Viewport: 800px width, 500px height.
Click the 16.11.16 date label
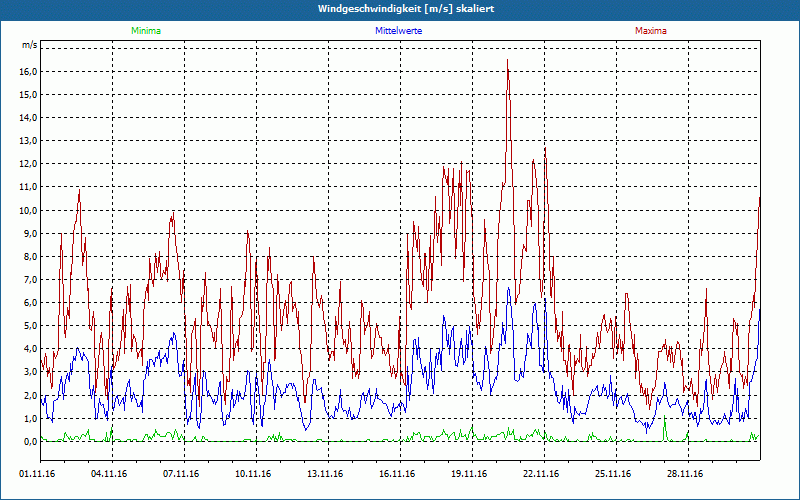(397, 474)
